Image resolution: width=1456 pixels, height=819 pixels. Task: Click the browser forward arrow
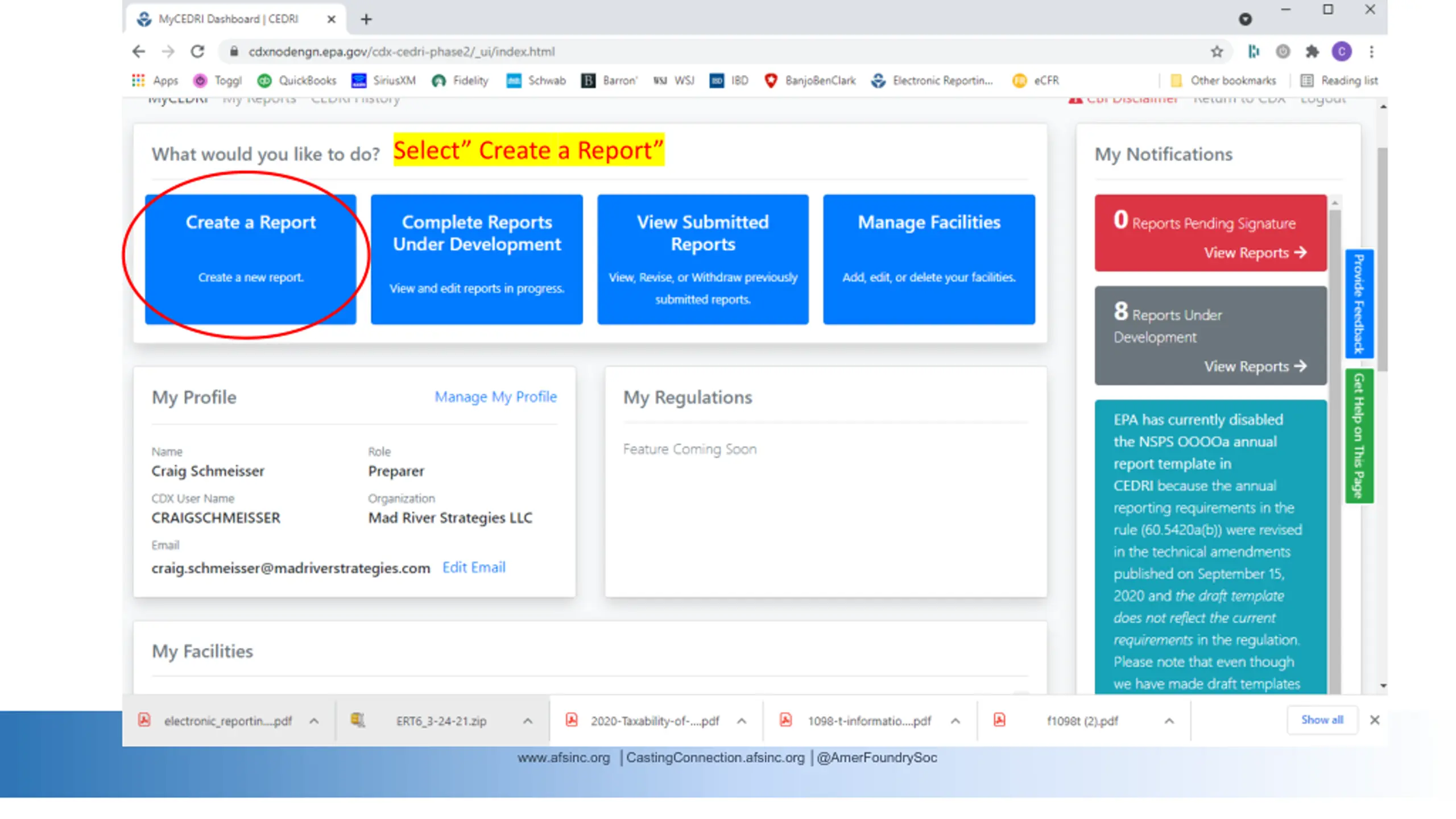pos(168,52)
